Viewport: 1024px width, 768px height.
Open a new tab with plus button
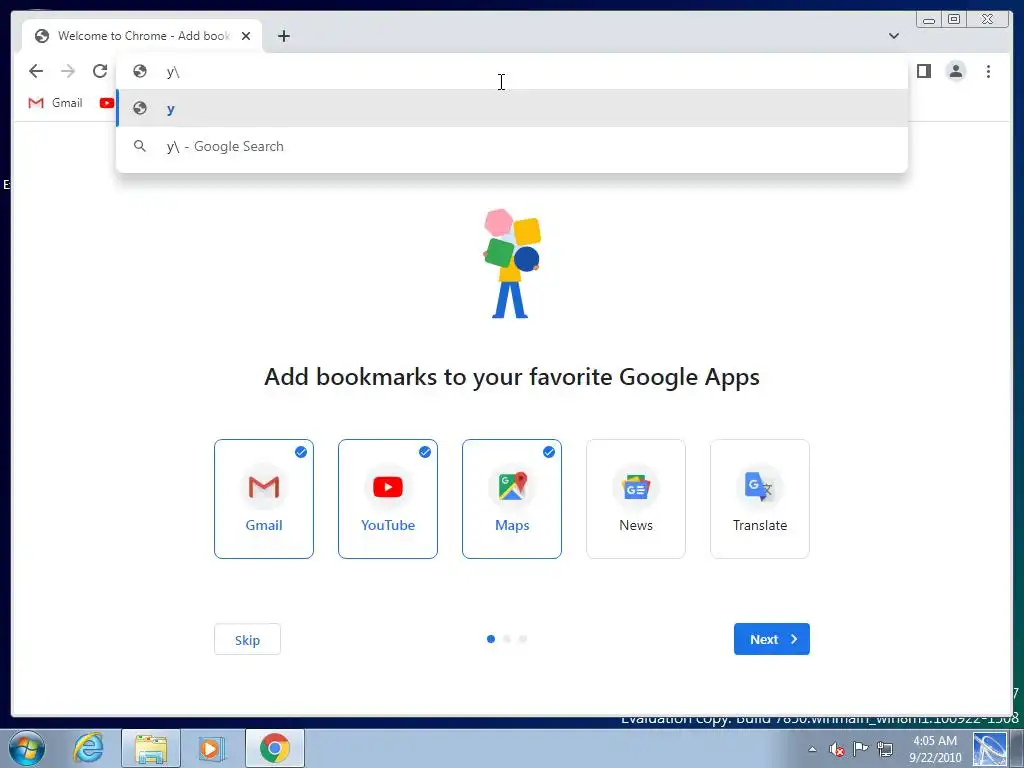click(283, 36)
